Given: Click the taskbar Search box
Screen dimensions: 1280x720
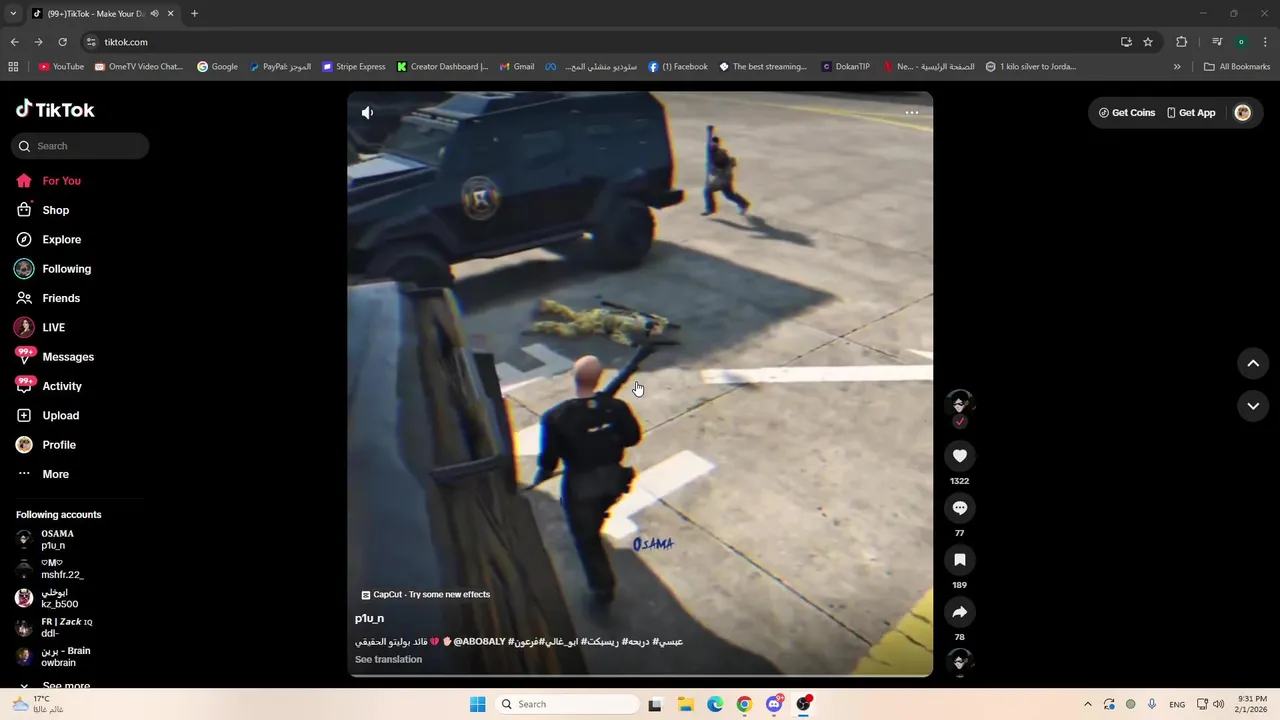Looking at the screenshot, I should click(567, 704).
